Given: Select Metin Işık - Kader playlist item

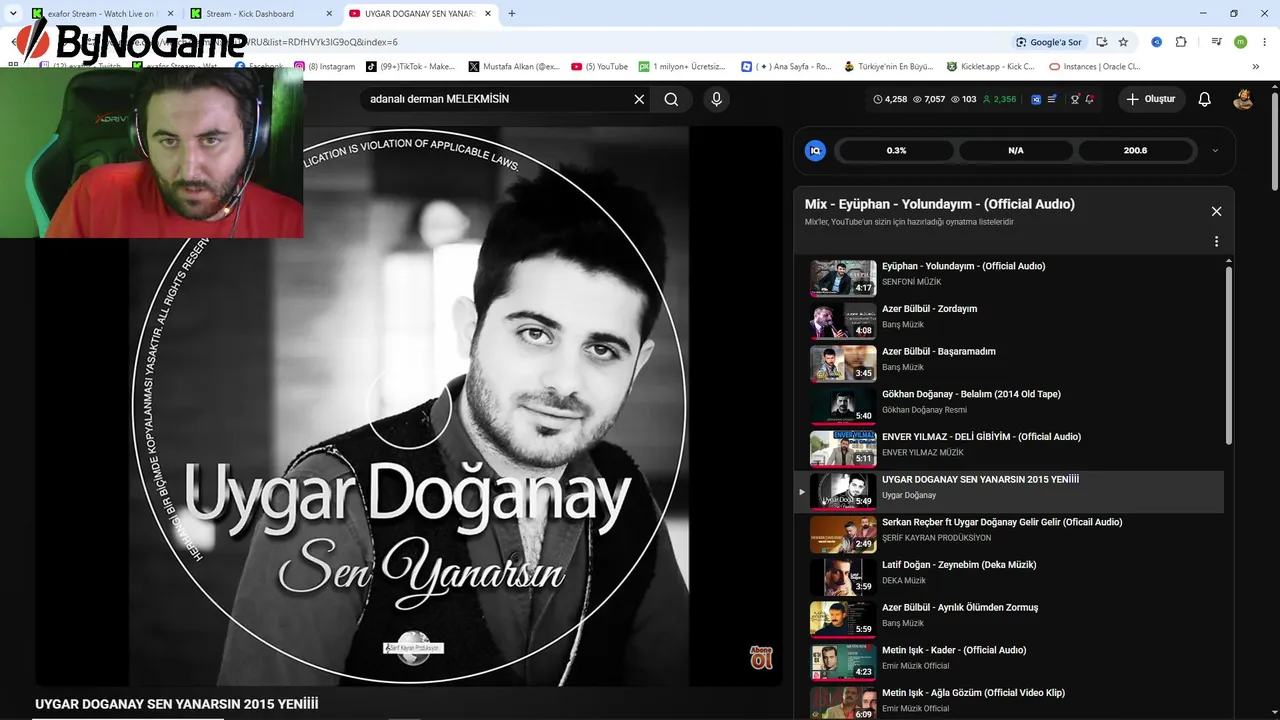Looking at the screenshot, I should tap(1010, 662).
